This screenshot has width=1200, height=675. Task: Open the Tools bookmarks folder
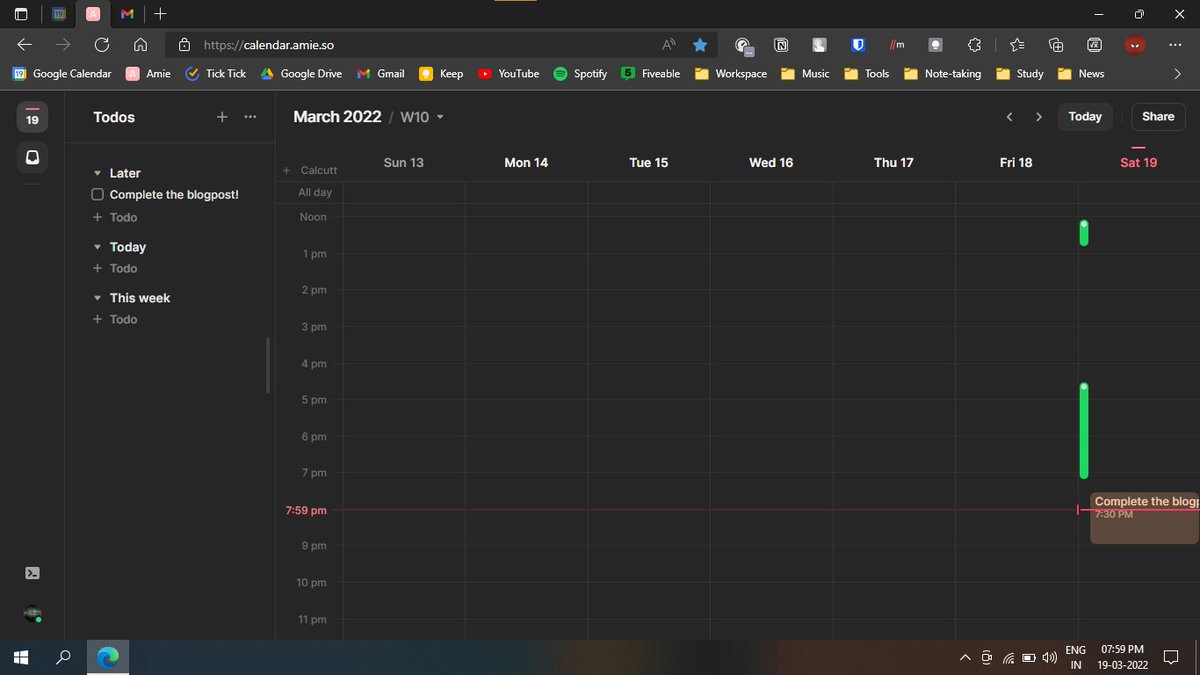click(x=866, y=73)
